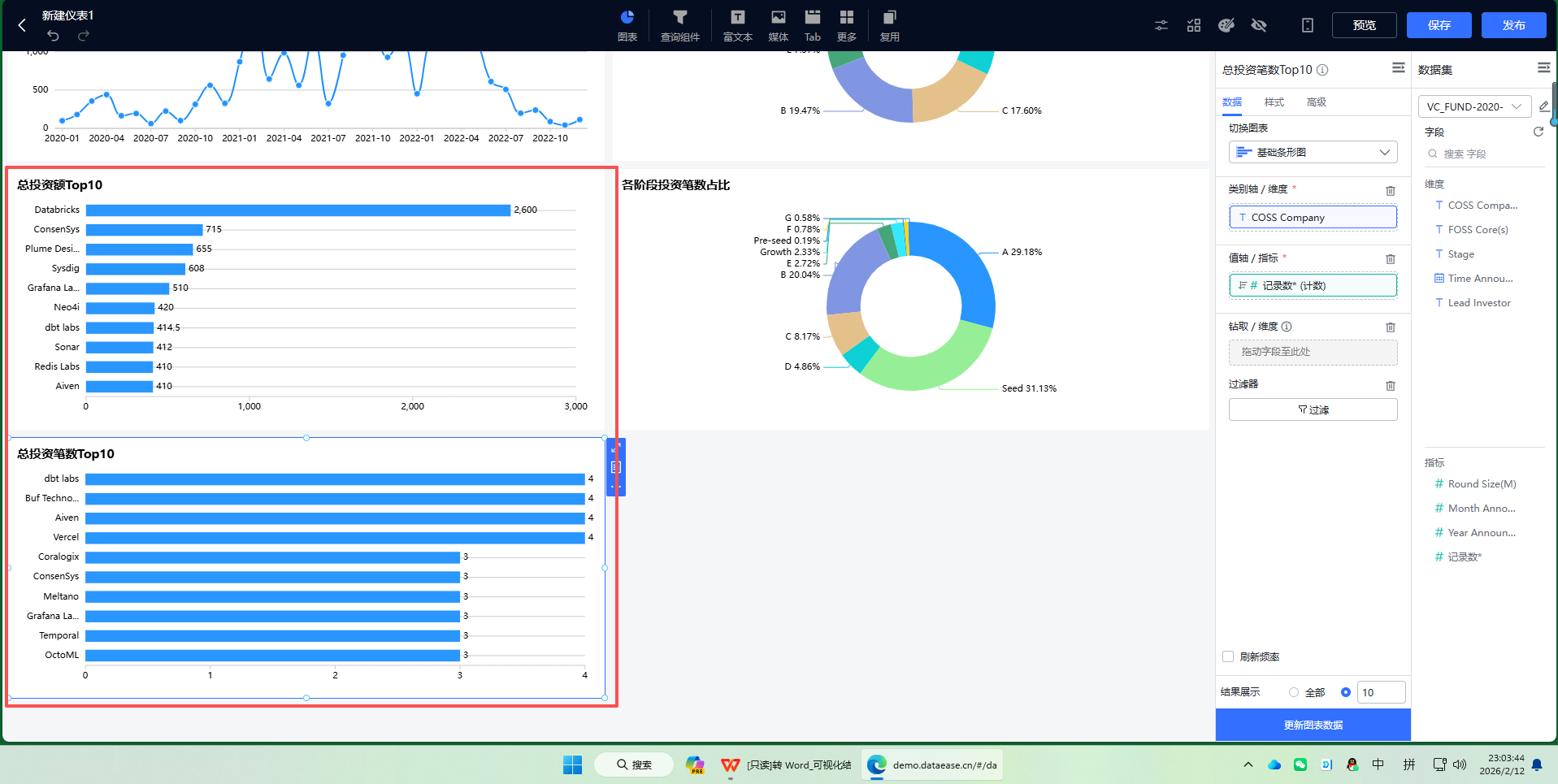Open the 媒体 media component menu
This screenshot has height=784, width=1558.
779,25
